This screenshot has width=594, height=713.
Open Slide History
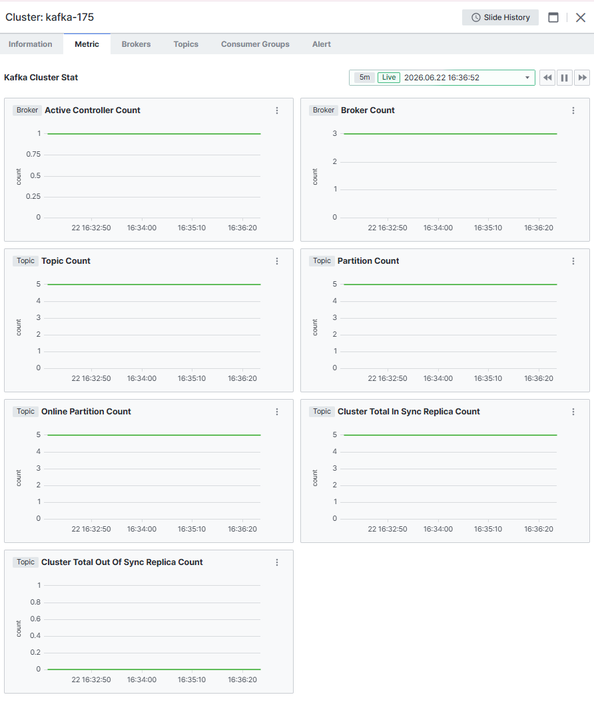(x=500, y=17)
